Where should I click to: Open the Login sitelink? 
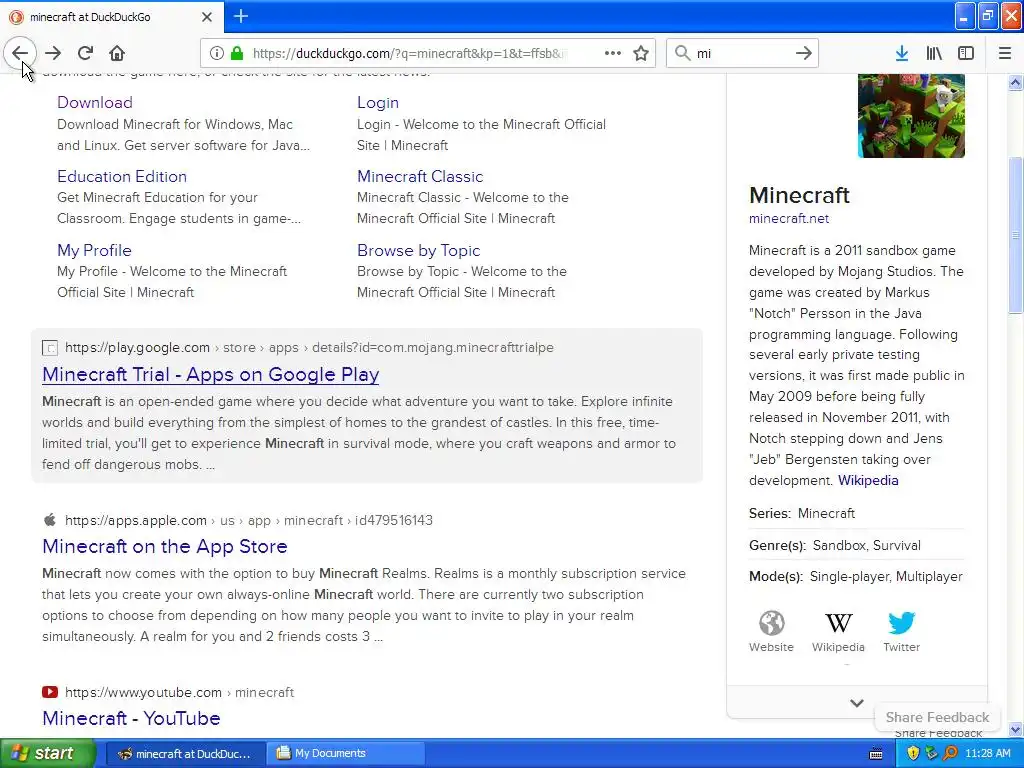coord(377,103)
